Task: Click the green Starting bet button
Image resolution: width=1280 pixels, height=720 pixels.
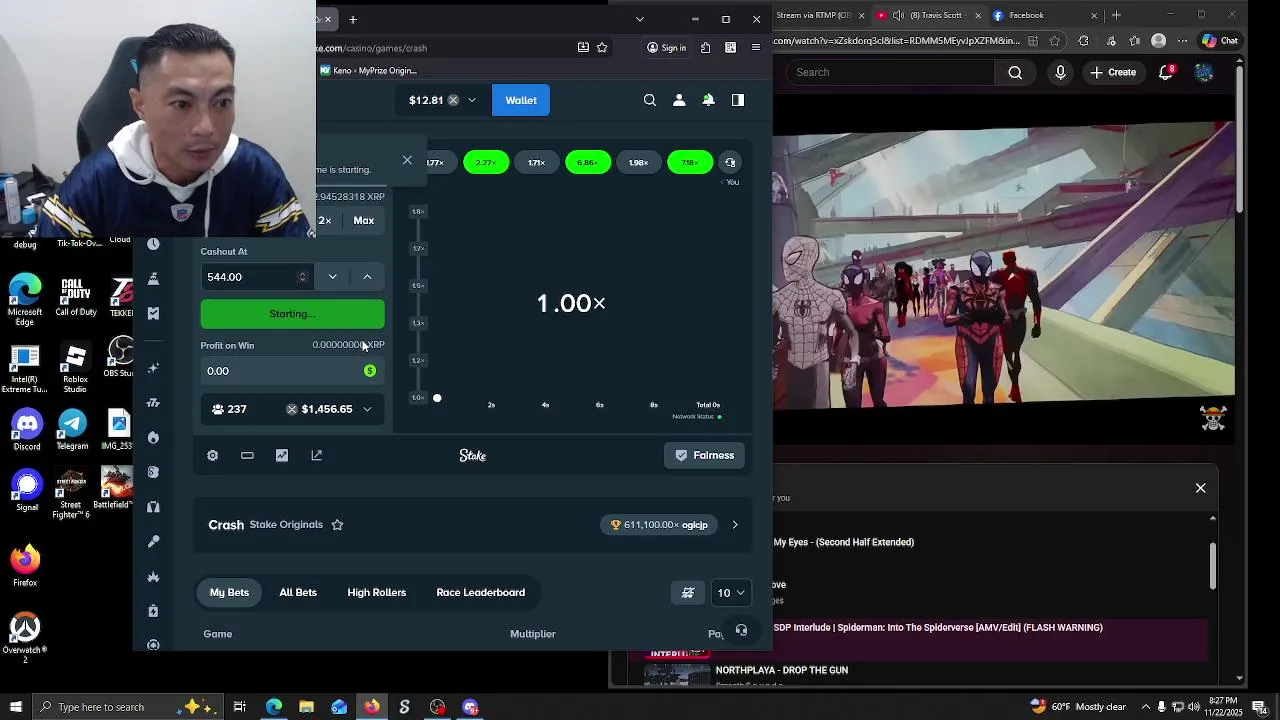Action: pos(292,314)
